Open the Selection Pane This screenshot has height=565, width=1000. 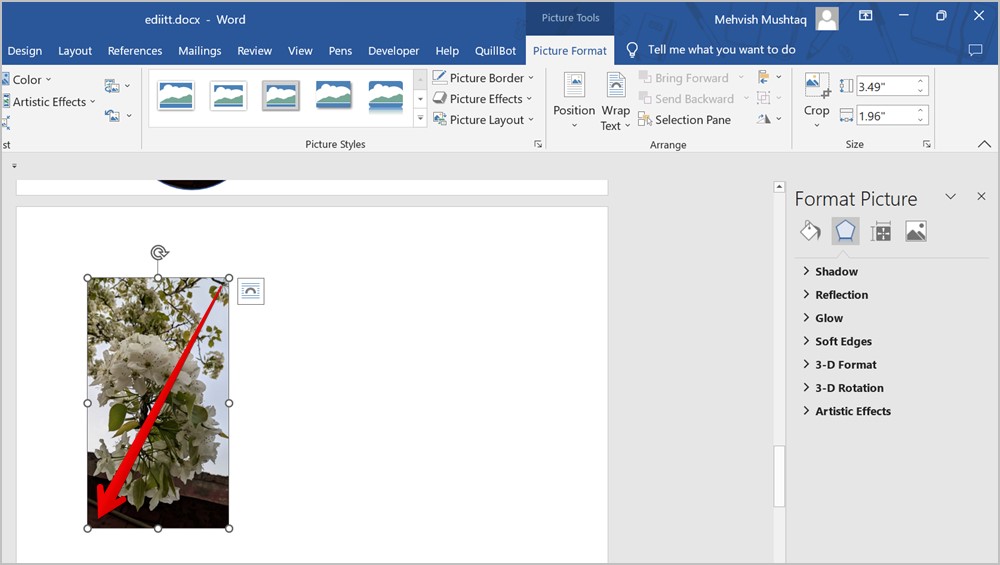(x=692, y=120)
